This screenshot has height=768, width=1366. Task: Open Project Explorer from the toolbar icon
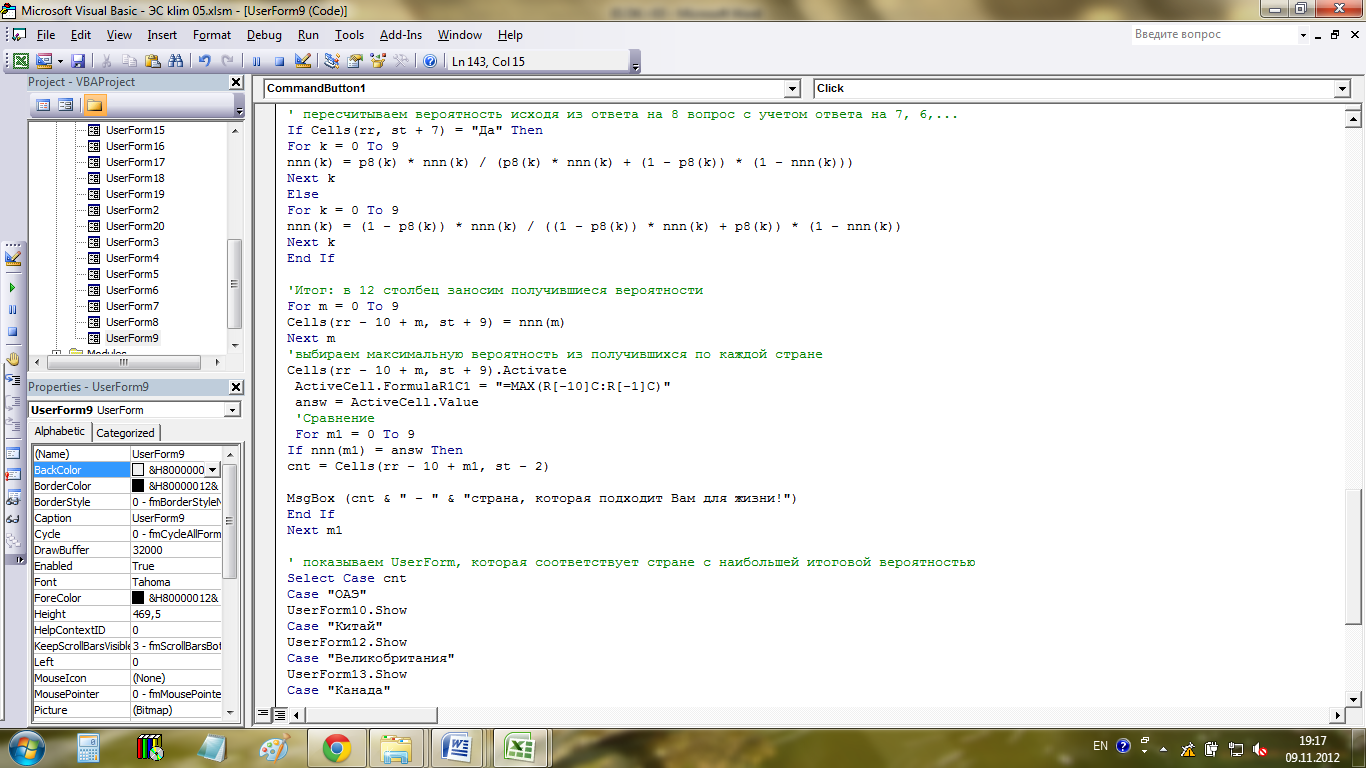(x=332, y=61)
